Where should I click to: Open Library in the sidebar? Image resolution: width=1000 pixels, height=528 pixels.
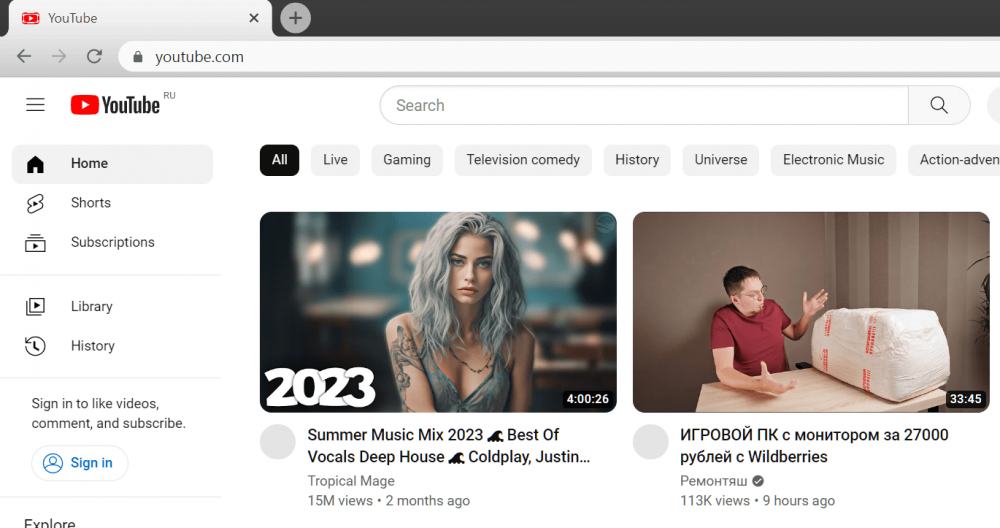112,307
